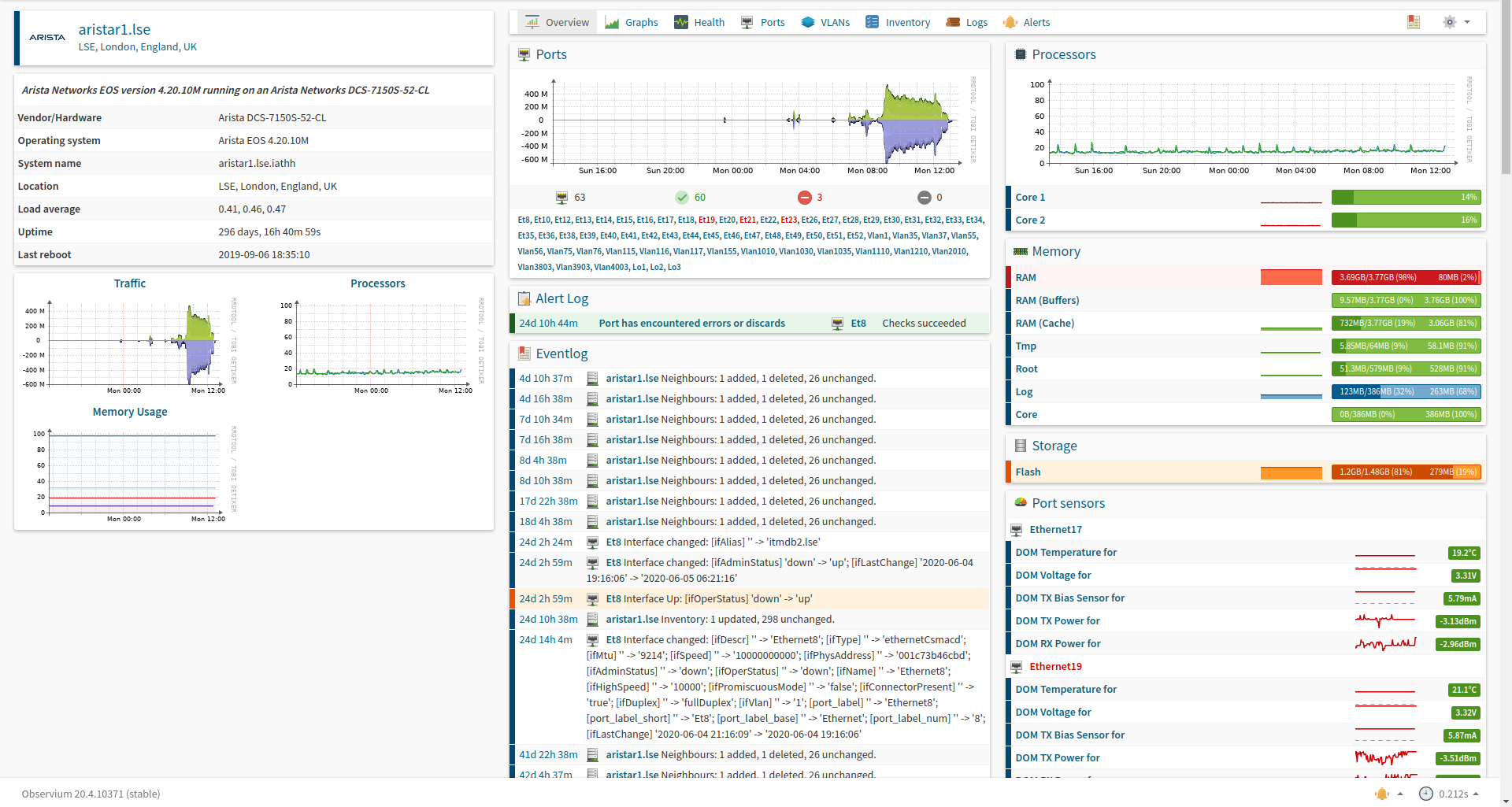Open the Alerts tab

click(x=1026, y=22)
